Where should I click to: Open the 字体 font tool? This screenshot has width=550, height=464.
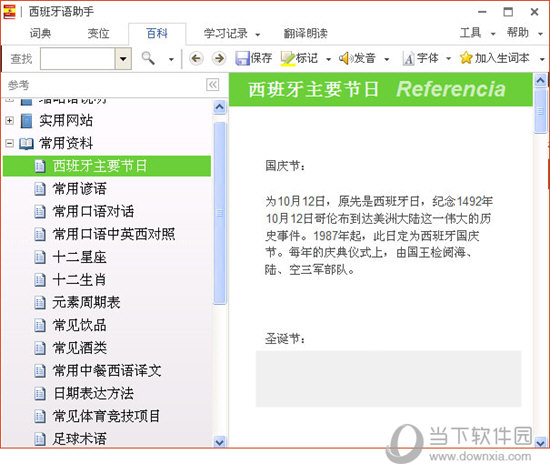[420, 58]
